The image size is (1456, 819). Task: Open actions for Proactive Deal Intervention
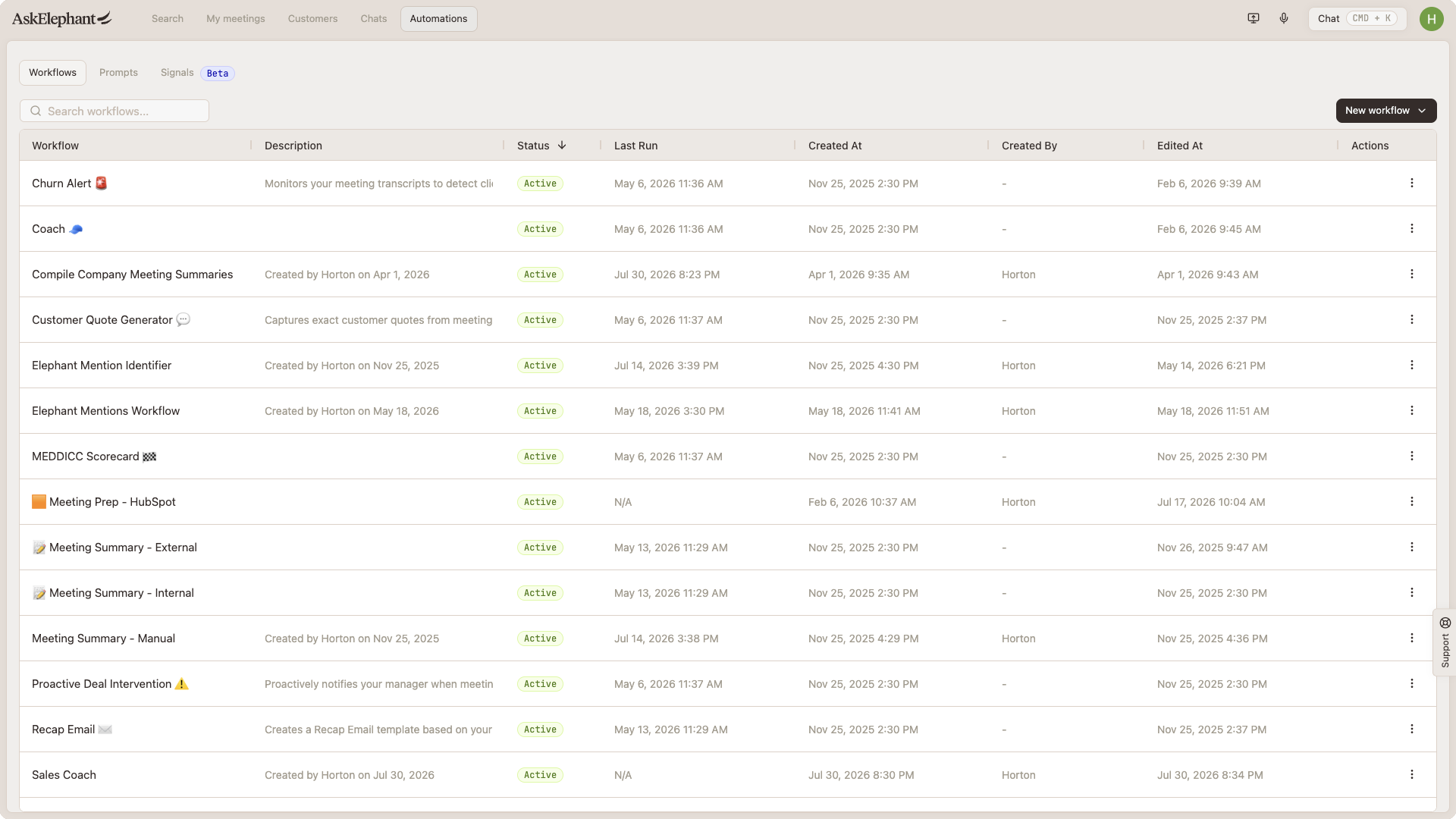(x=1412, y=683)
